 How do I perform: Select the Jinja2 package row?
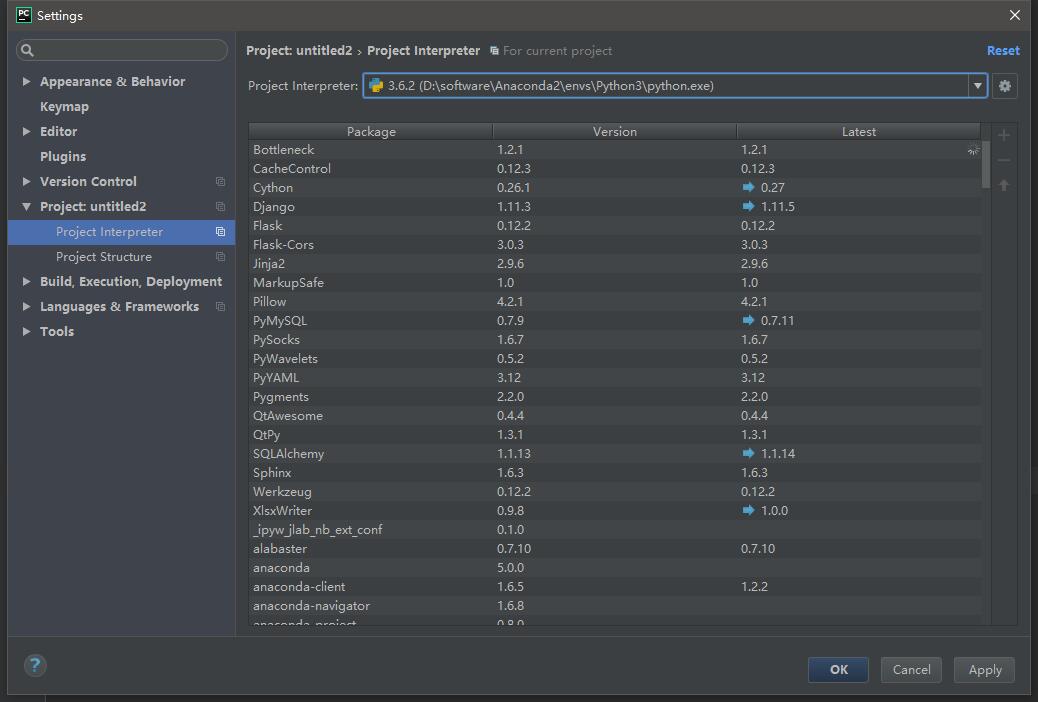[x=615, y=264]
